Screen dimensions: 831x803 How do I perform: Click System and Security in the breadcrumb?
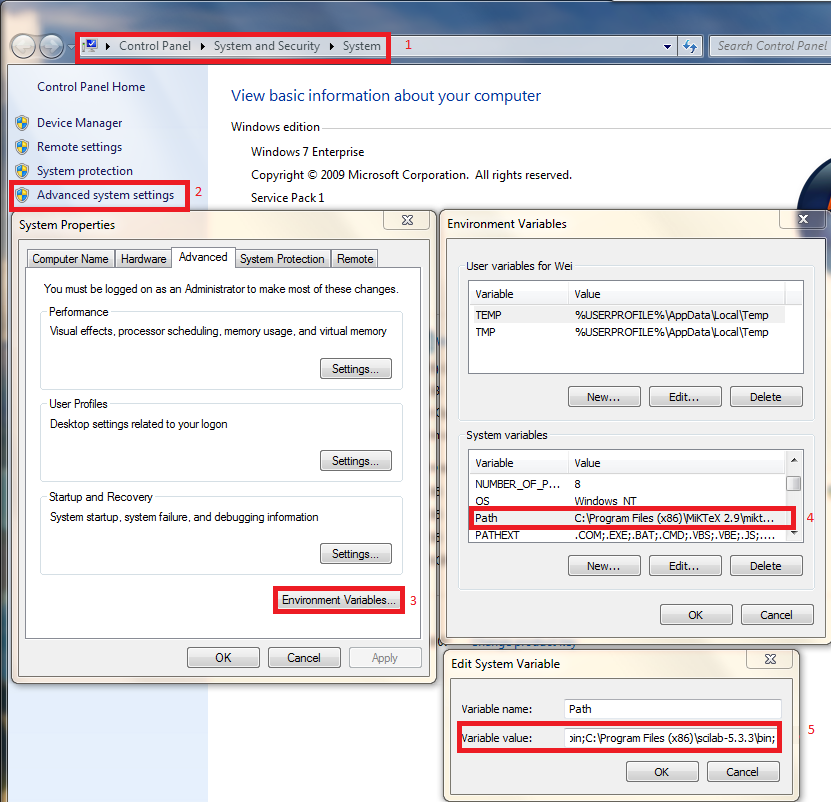point(267,46)
